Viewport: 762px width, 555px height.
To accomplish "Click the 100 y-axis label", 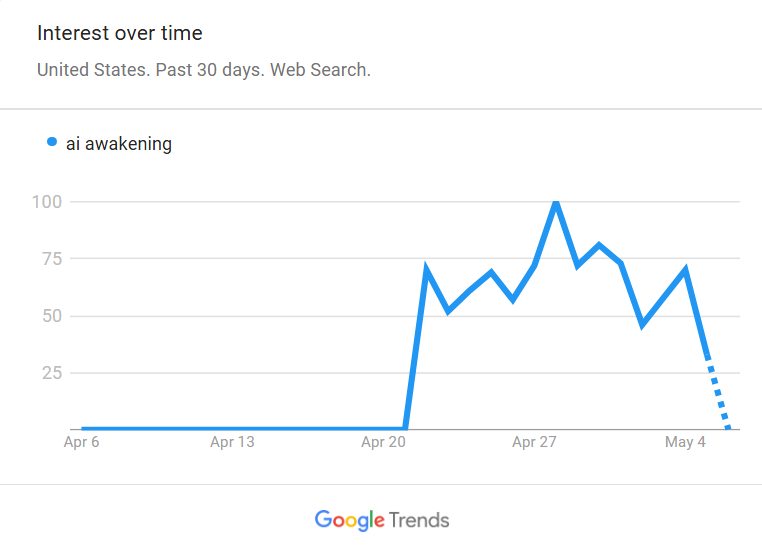I will click(47, 202).
